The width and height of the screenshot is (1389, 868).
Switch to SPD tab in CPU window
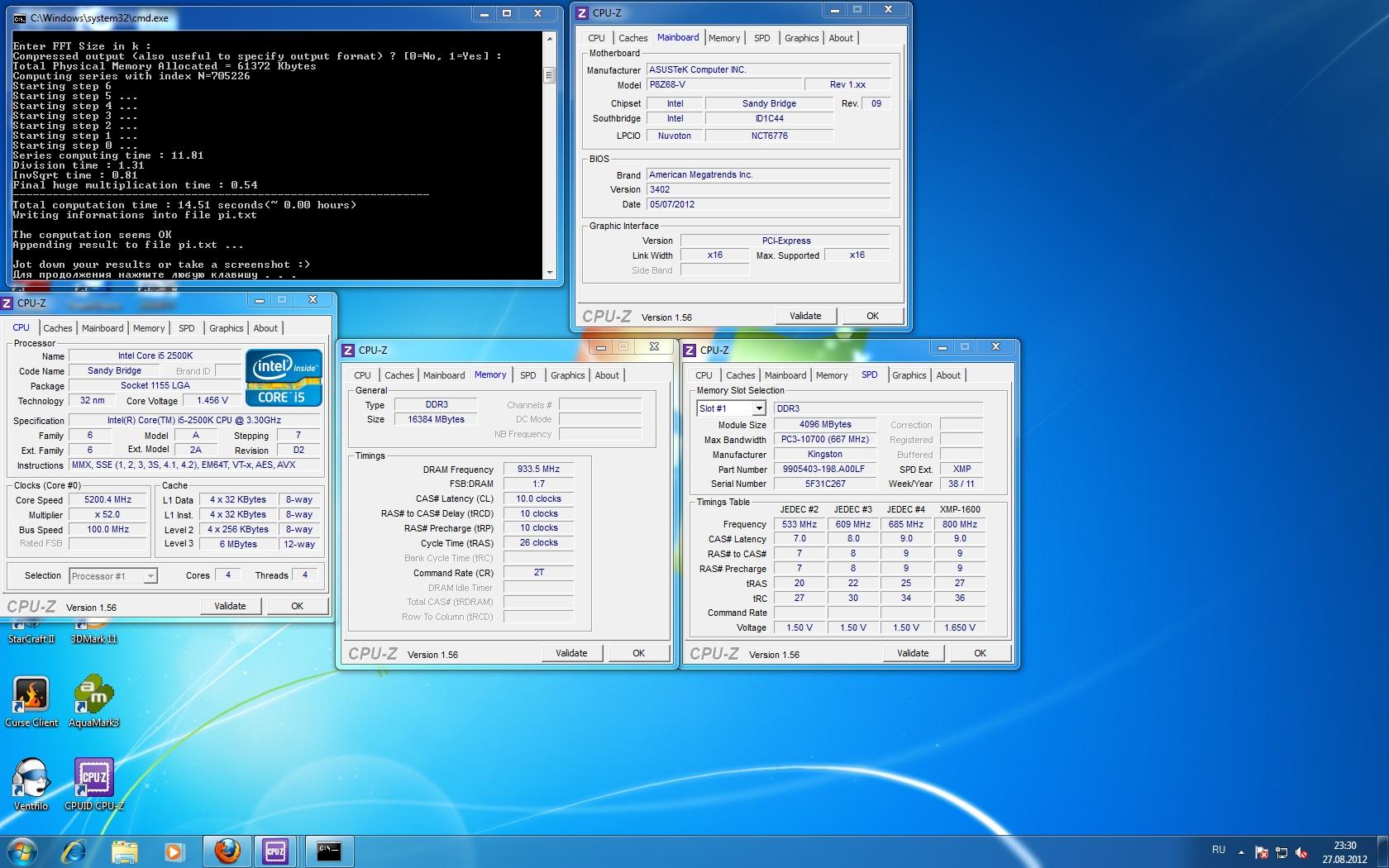(x=187, y=328)
